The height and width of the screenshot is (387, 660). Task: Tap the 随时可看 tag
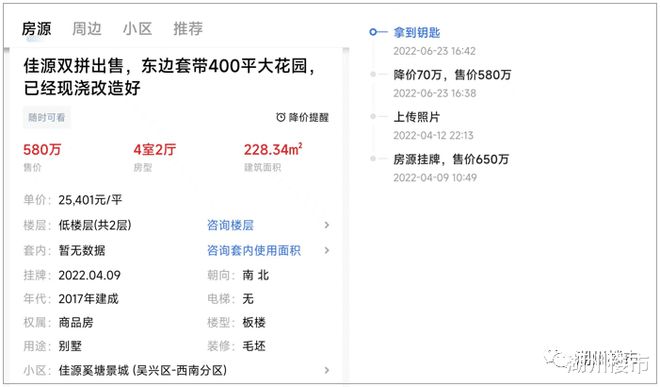click(46, 117)
